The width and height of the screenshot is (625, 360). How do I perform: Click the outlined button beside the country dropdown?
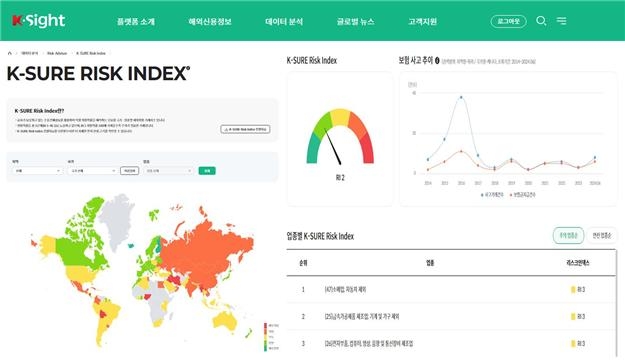[130, 171]
